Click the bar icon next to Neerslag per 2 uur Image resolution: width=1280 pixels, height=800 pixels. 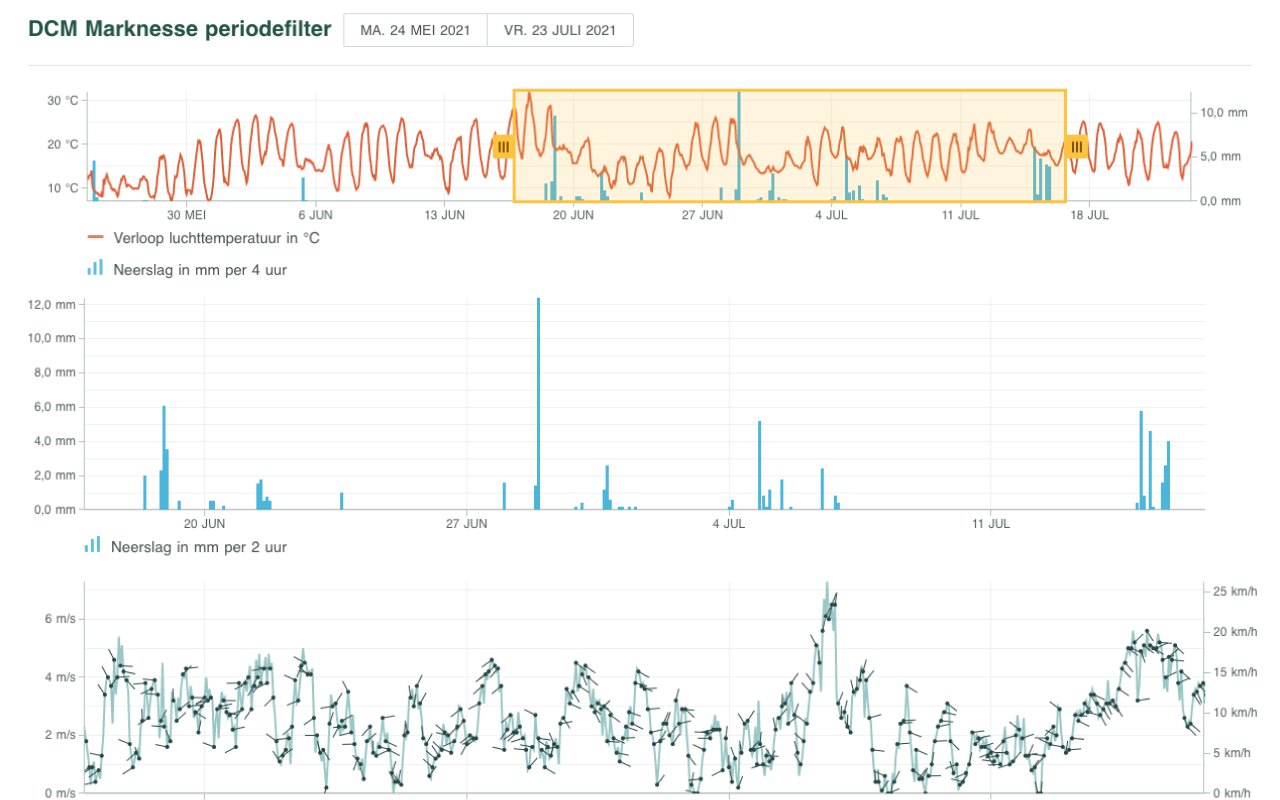92,546
